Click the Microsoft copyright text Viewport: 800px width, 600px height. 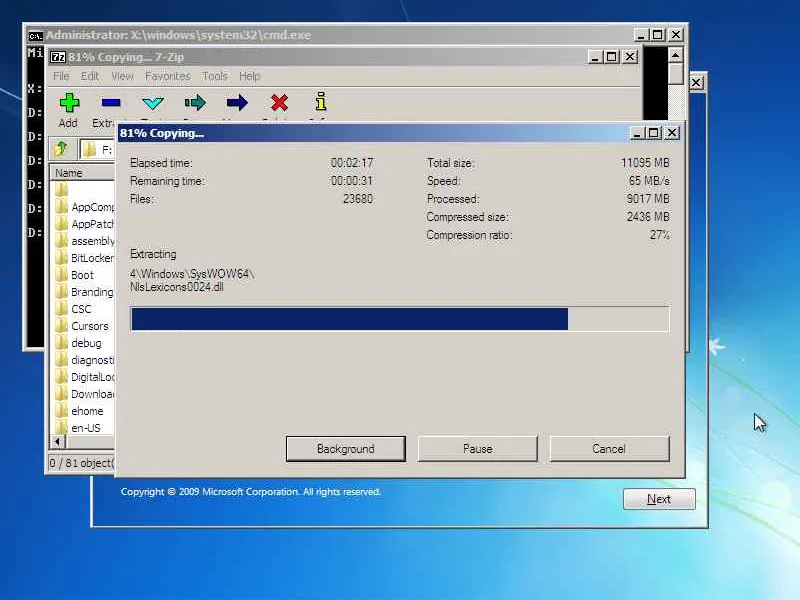(x=251, y=492)
